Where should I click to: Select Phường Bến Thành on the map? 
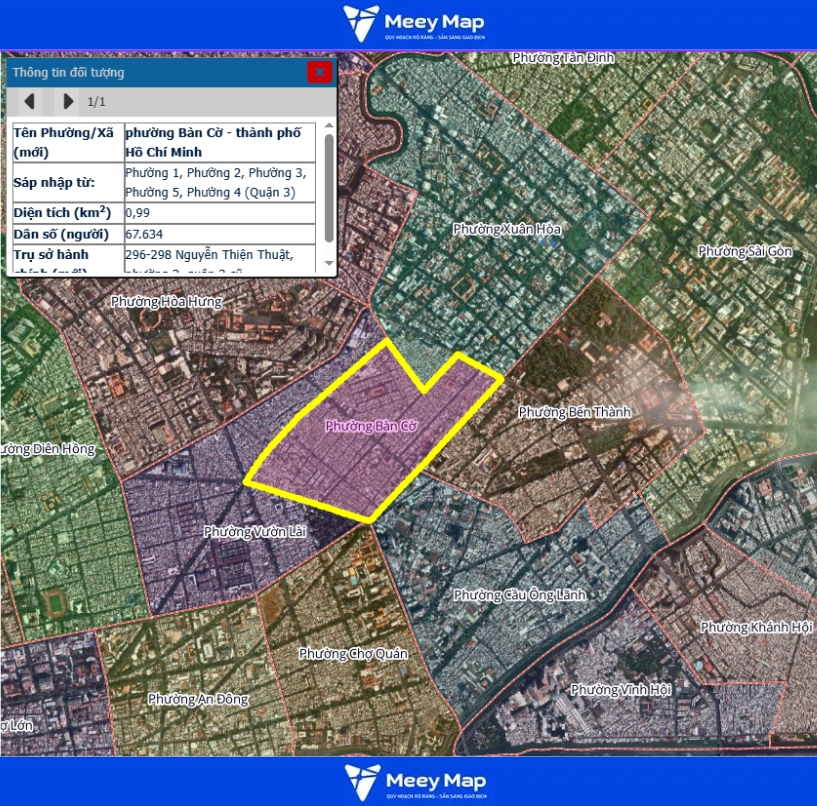(574, 412)
